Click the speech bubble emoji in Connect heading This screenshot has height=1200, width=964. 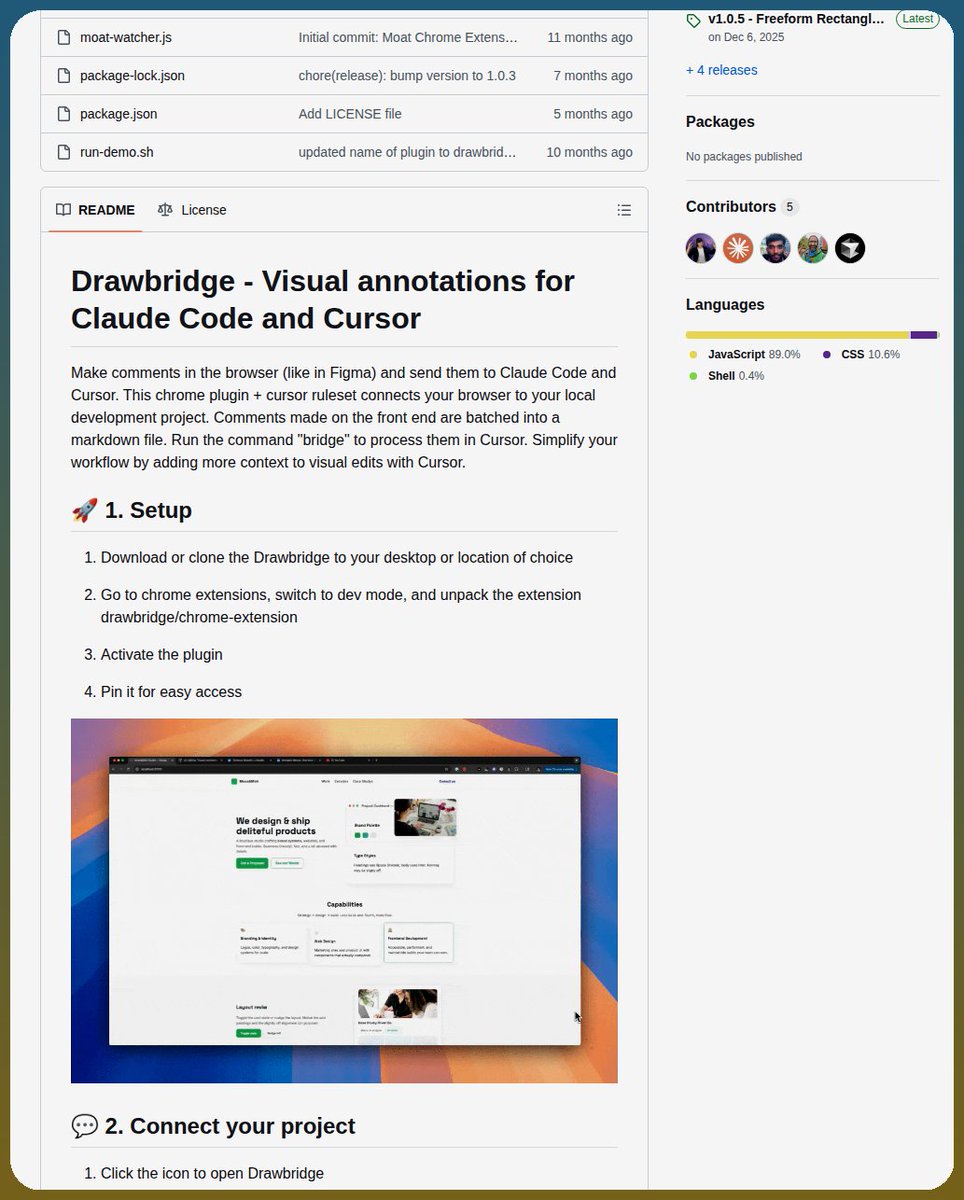(x=85, y=1126)
